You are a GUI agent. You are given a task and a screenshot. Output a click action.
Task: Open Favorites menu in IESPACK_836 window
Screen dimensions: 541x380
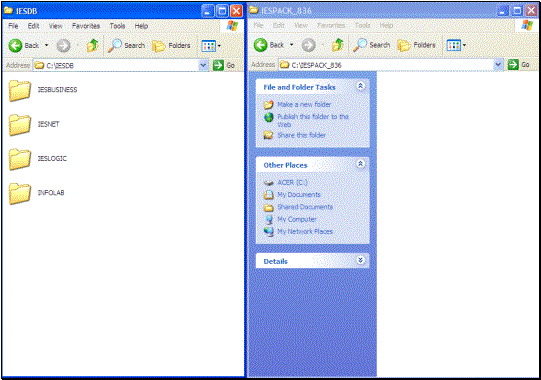[331, 26]
